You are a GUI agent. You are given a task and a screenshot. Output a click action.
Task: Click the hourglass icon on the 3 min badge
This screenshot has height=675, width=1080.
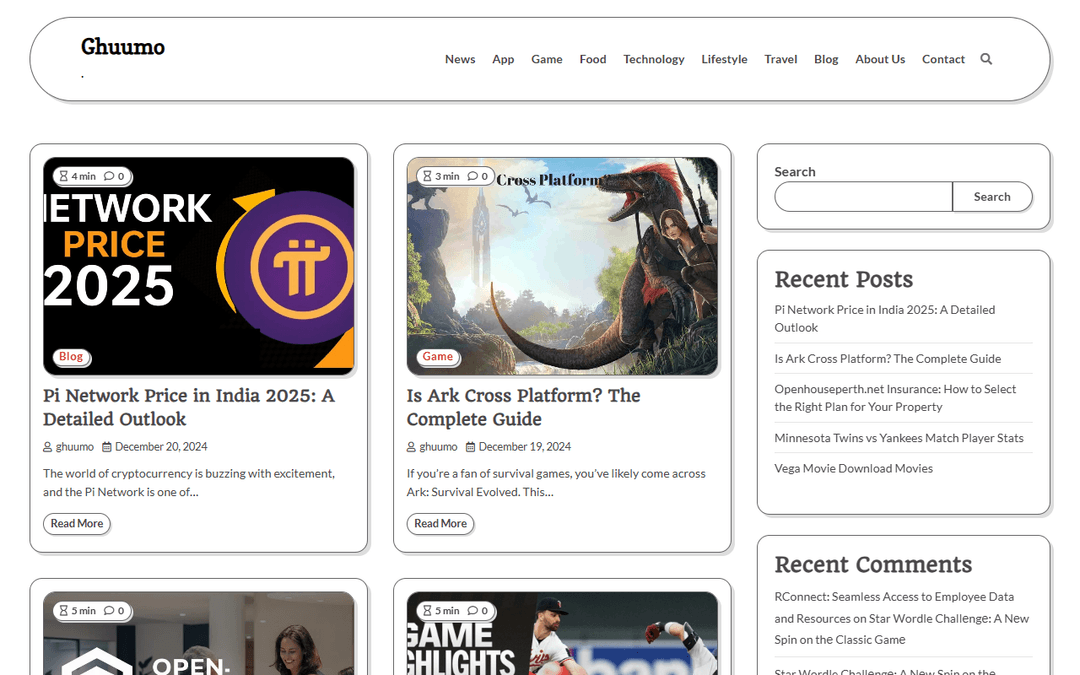[x=427, y=176]
